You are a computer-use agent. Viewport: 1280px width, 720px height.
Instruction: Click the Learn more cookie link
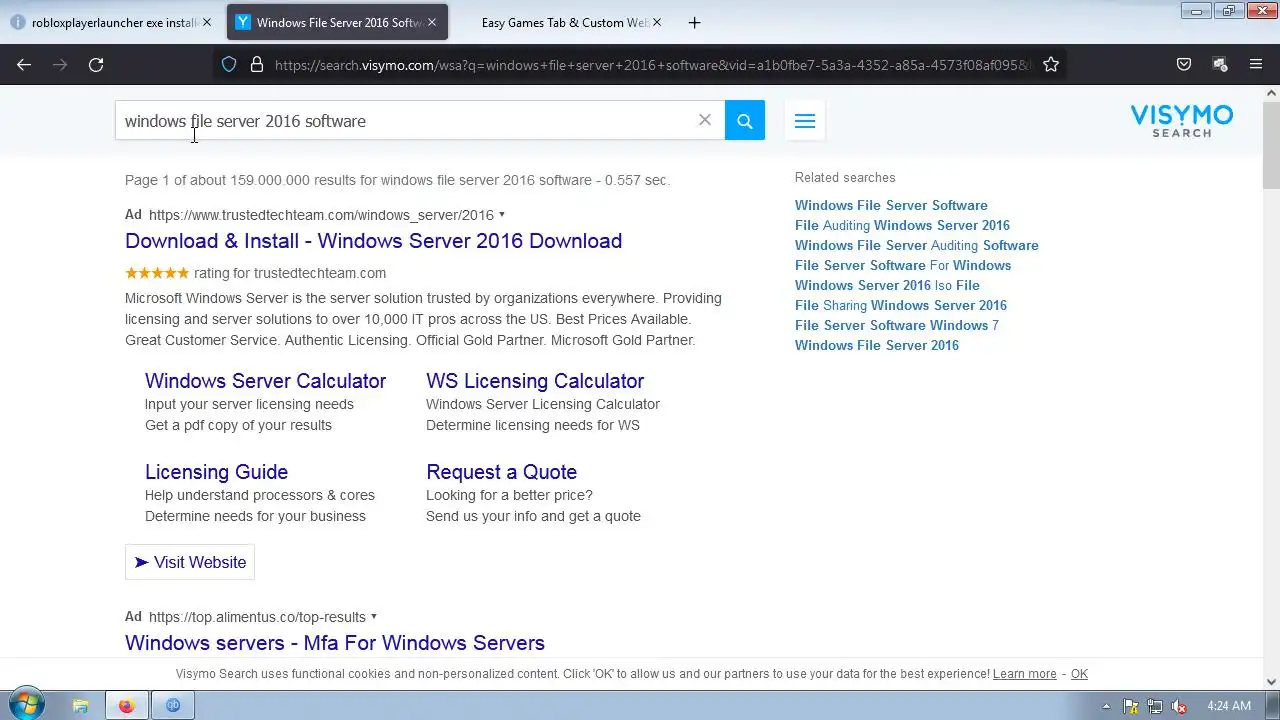1024,674
